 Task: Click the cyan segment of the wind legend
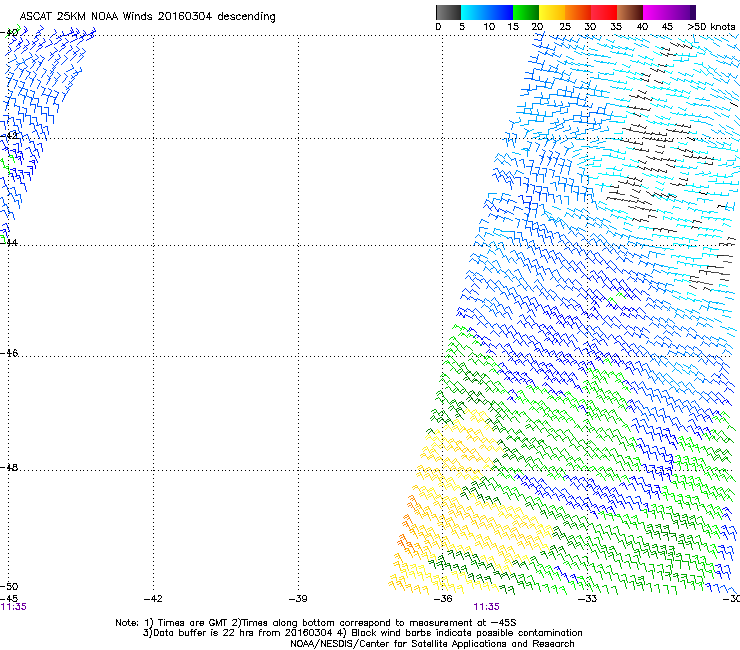click(487, 12)
